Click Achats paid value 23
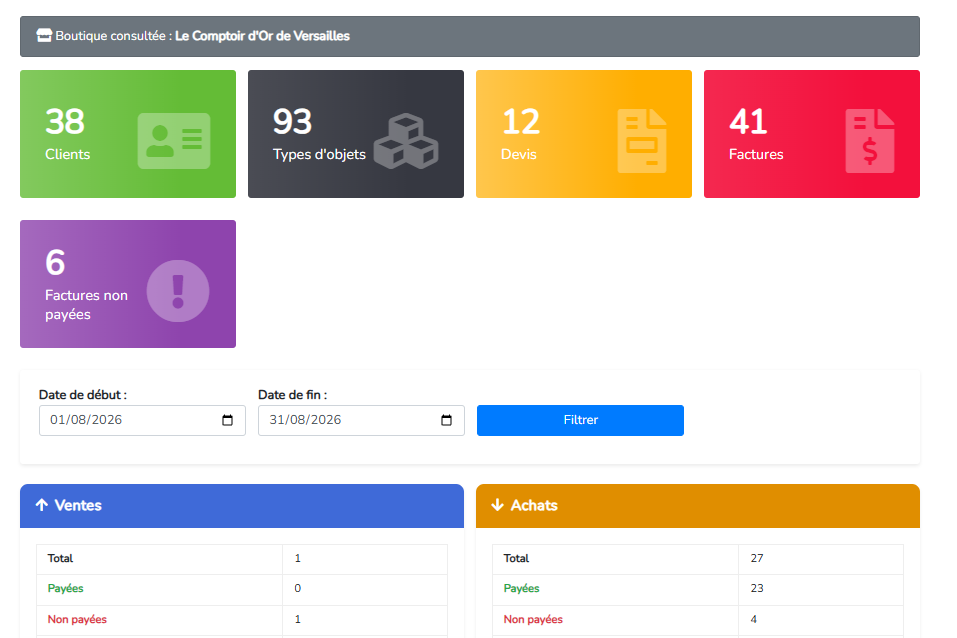The image size is (957, 638). tap(757, 589)
